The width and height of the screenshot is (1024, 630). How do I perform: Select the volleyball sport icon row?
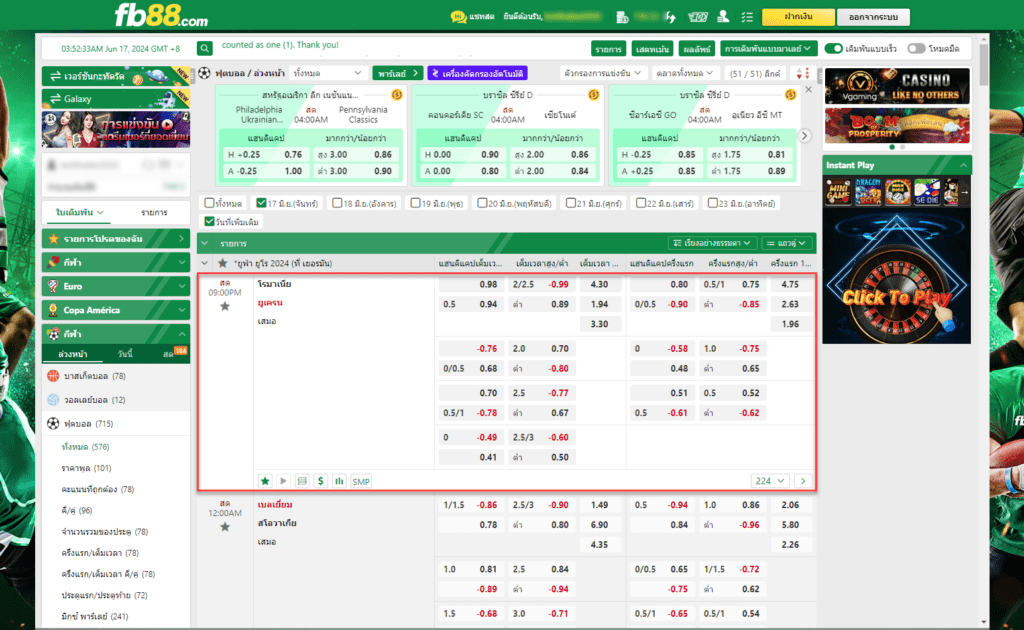[x=116, y=400]
